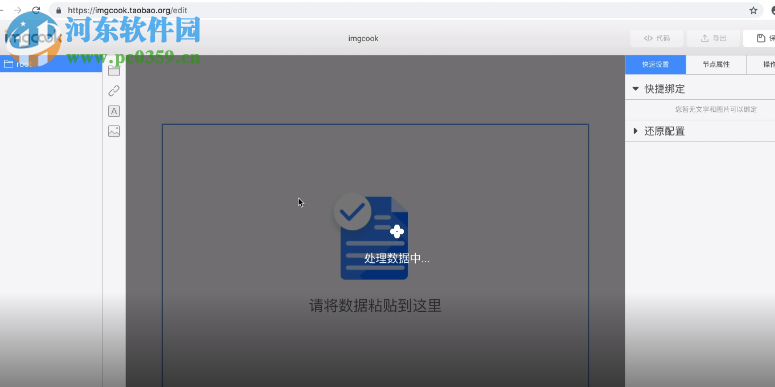The width and height of the screenshot is (775, 387).
Task: Click the 导出 export button
Action: pyautogui.click(x=713, y=38)
